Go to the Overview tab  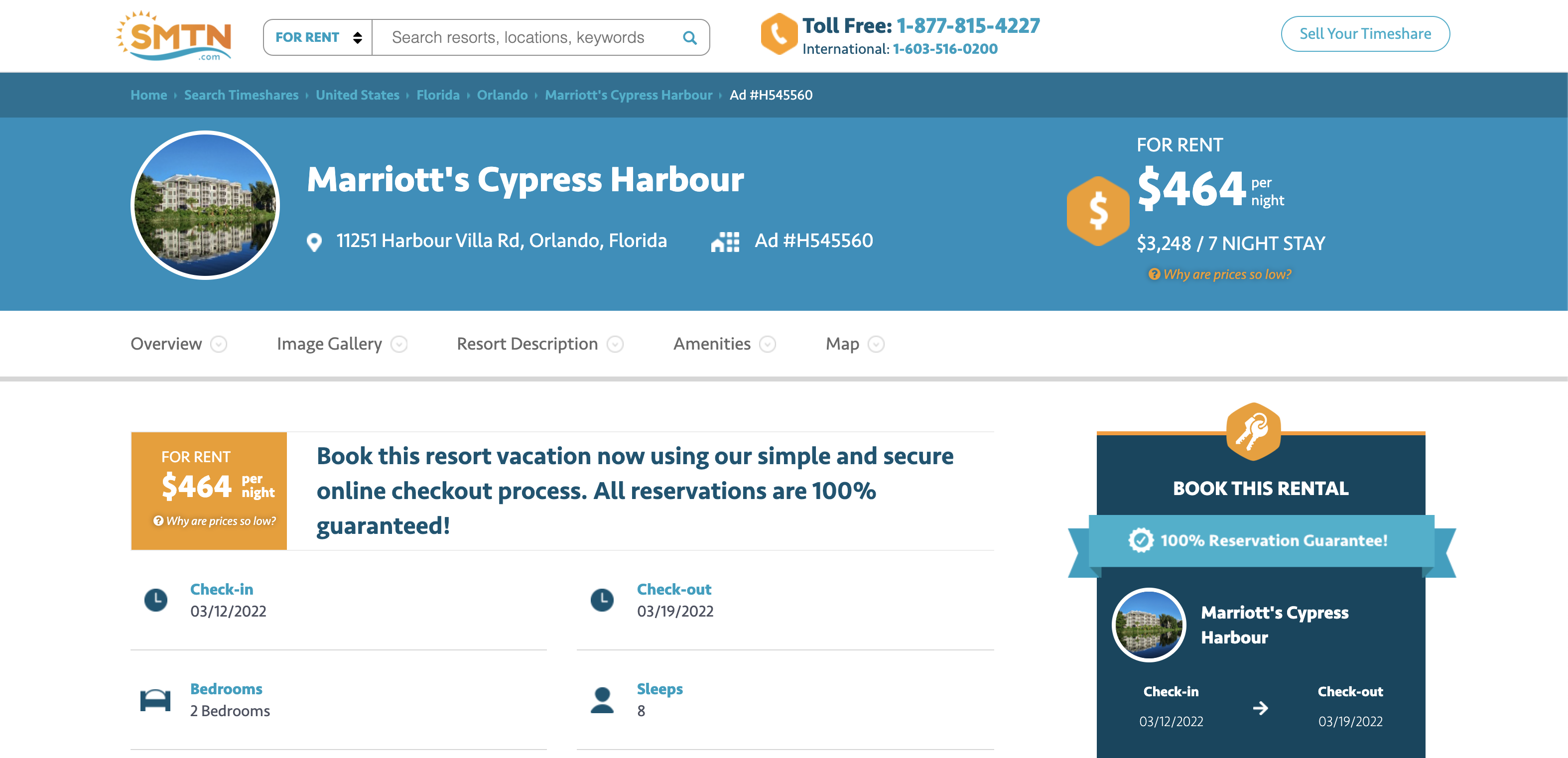(x=166, y=344)
